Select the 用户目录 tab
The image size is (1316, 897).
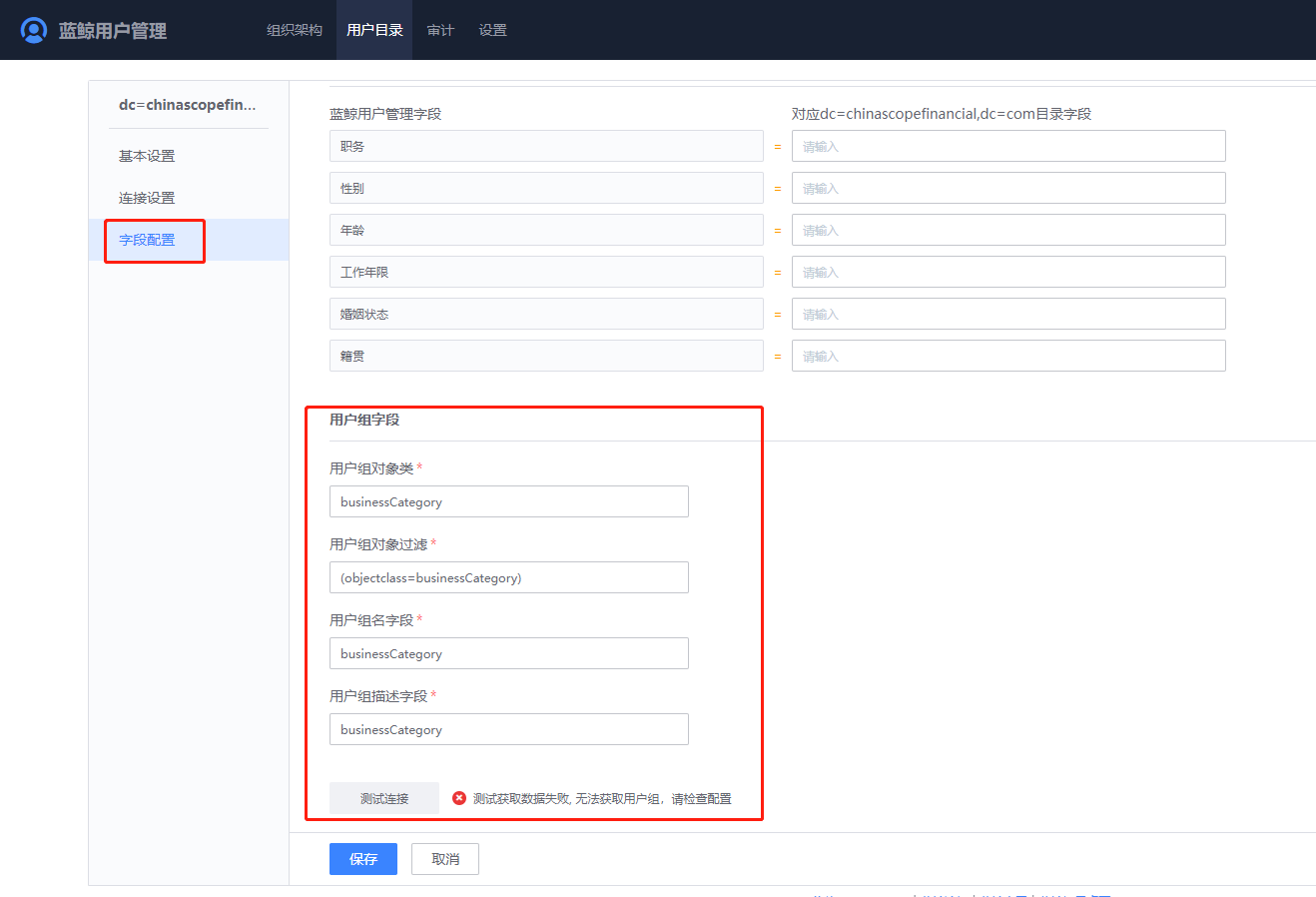[x=374, y=30]
